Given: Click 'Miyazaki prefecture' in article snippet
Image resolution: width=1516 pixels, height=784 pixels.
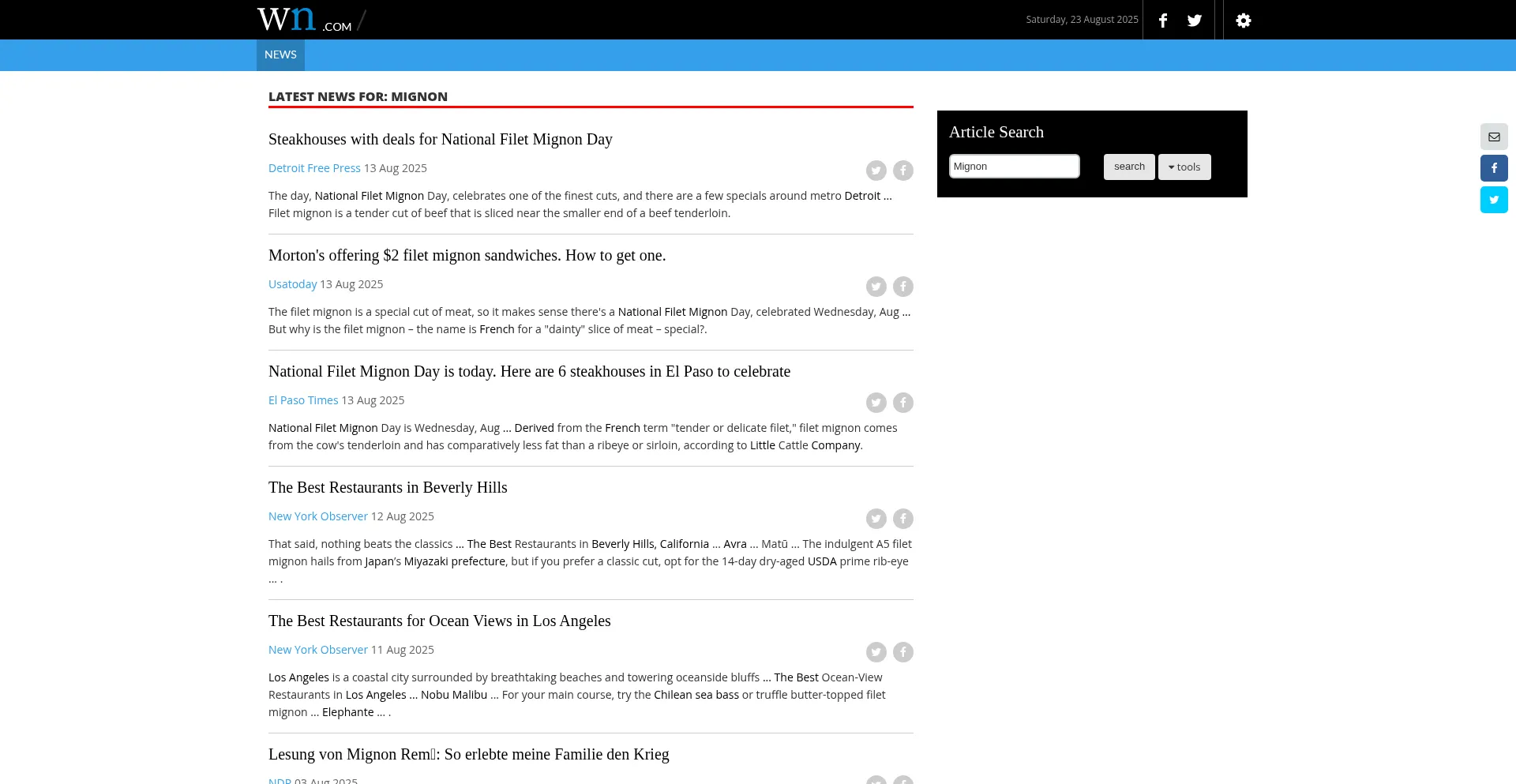Looking at the screenshot, I should (x=455, y=561).
